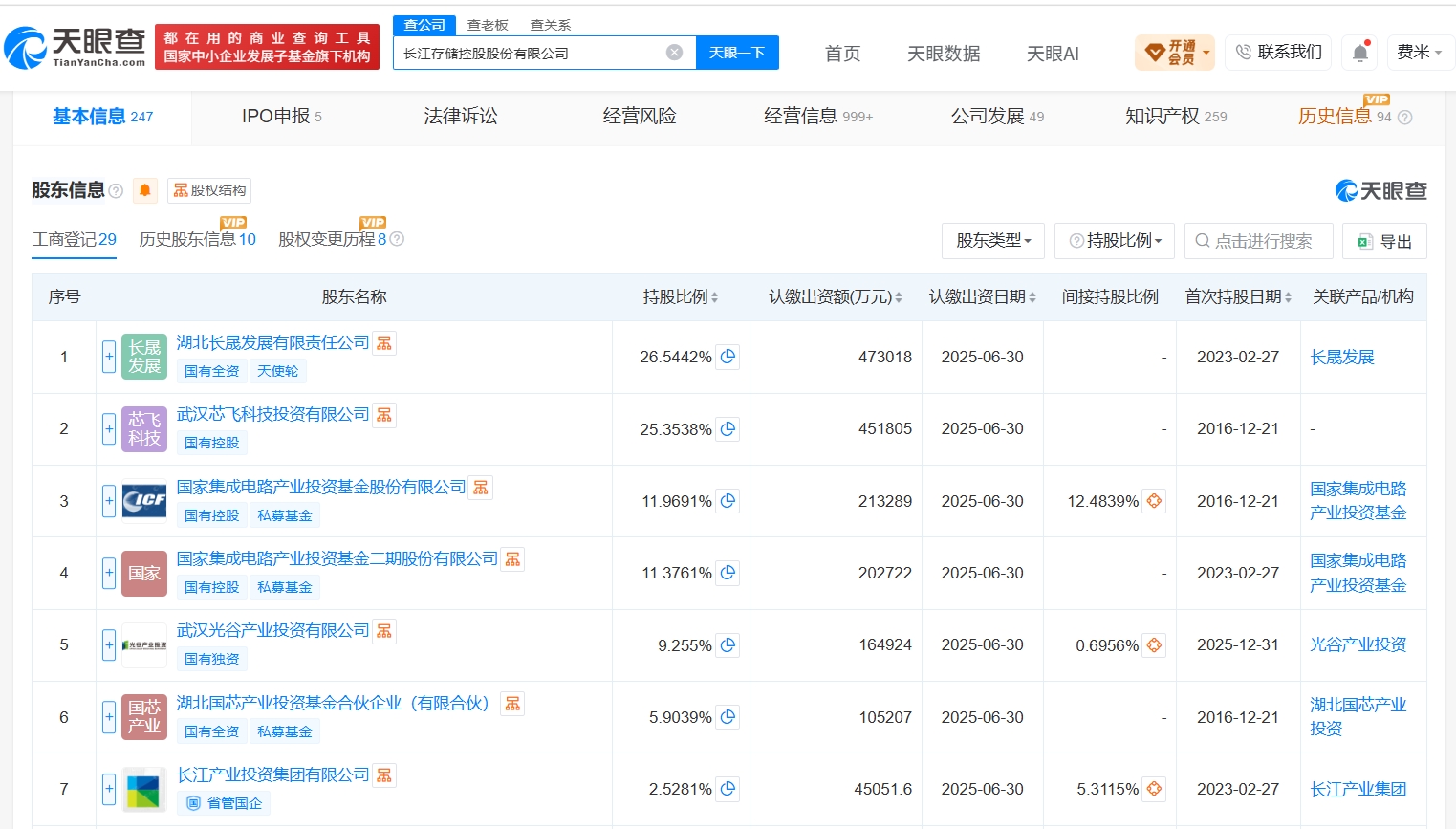This screenshot has height=829, width=1456.
Task: Open the notifications bell in header
Action: [x=1360, y=53]
